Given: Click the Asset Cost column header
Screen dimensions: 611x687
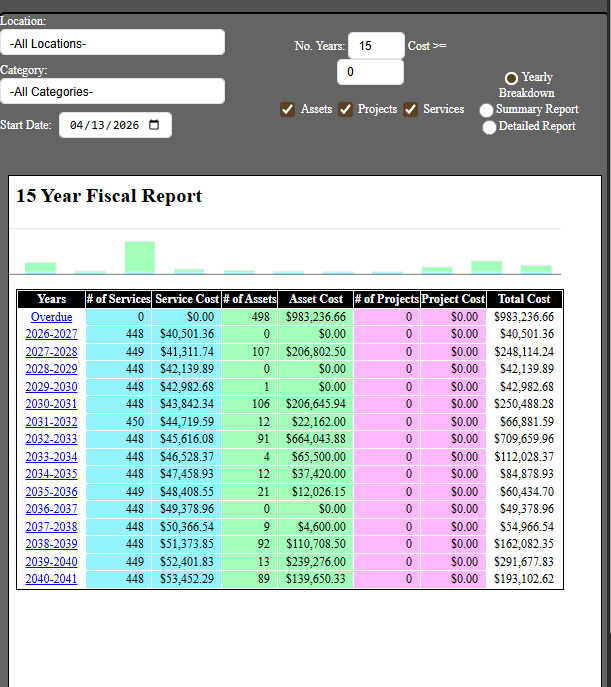Looking at the screenshot, I should click(x=315, y=299).
